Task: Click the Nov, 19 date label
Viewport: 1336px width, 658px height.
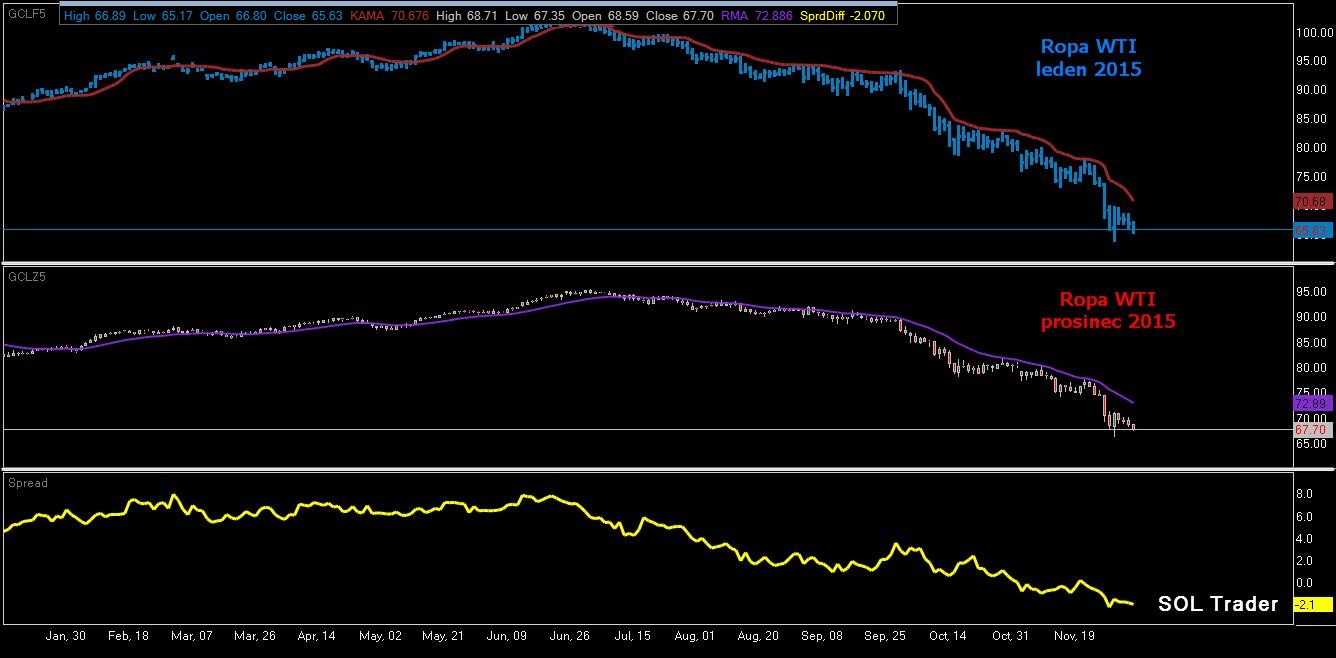Action: (x=1073, y=635)
